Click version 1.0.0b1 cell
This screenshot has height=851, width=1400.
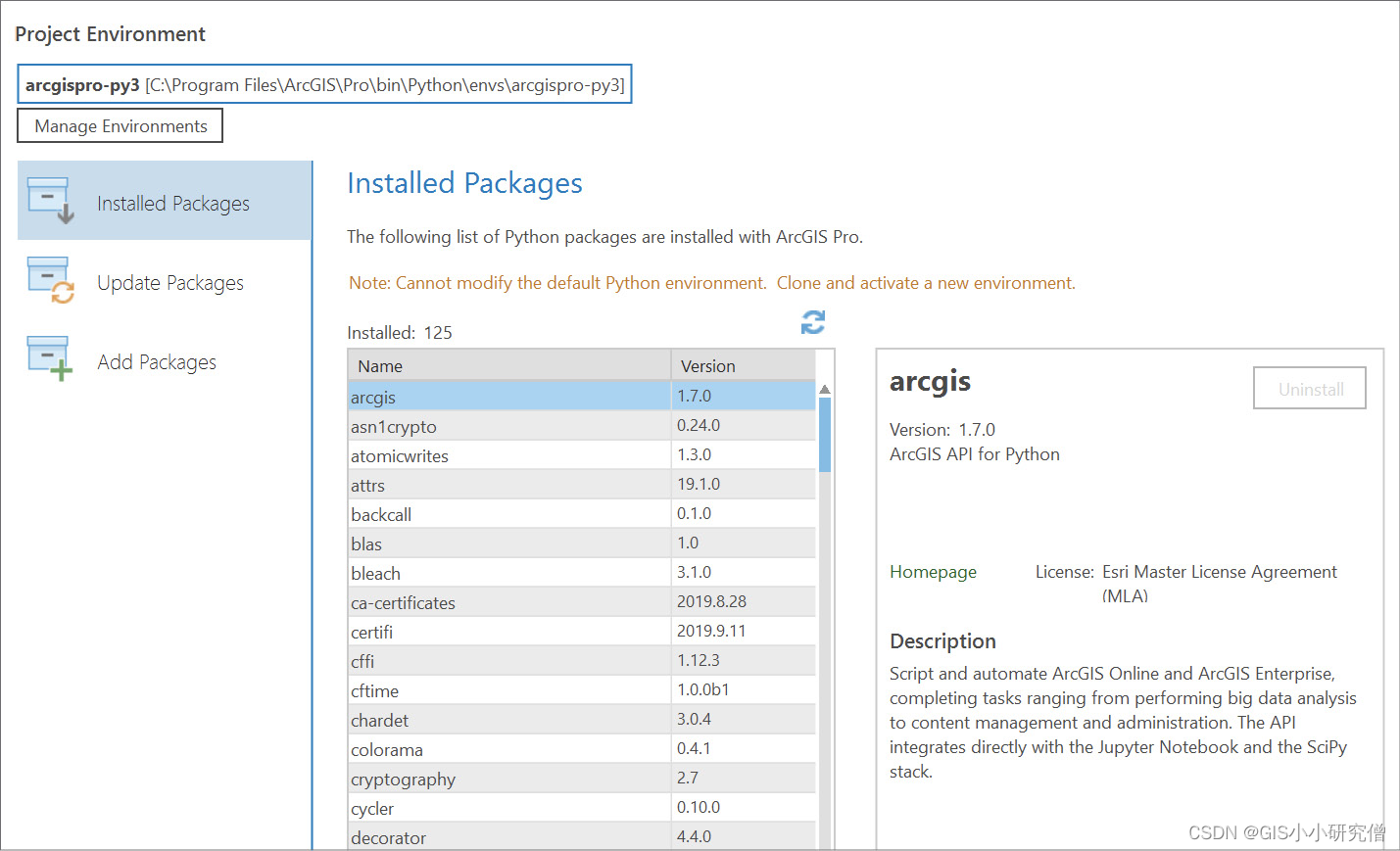click(x=744, y=689)
